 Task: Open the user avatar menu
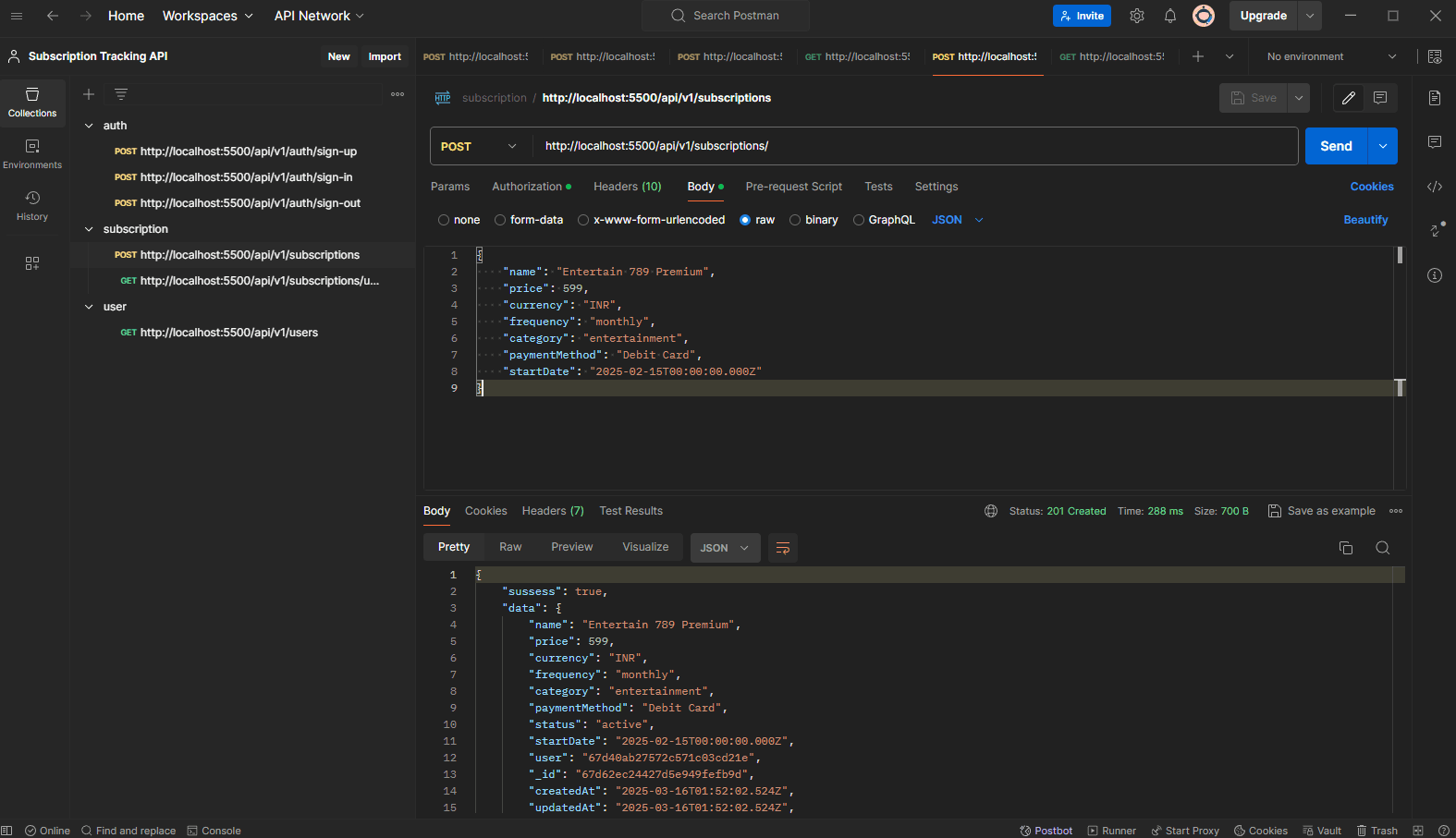coord(1204,16)
